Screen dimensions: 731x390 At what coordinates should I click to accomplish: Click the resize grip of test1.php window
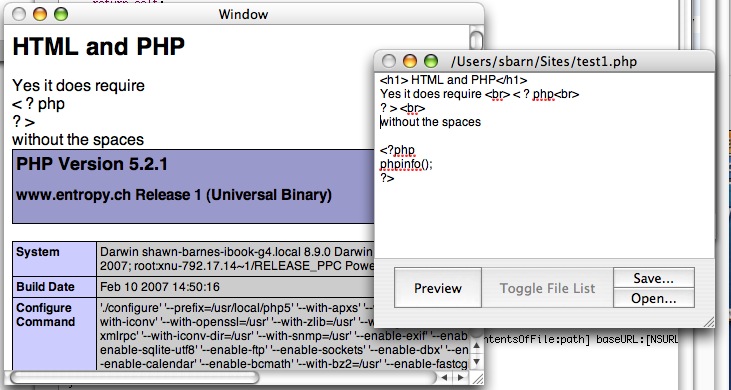point(708,322)
